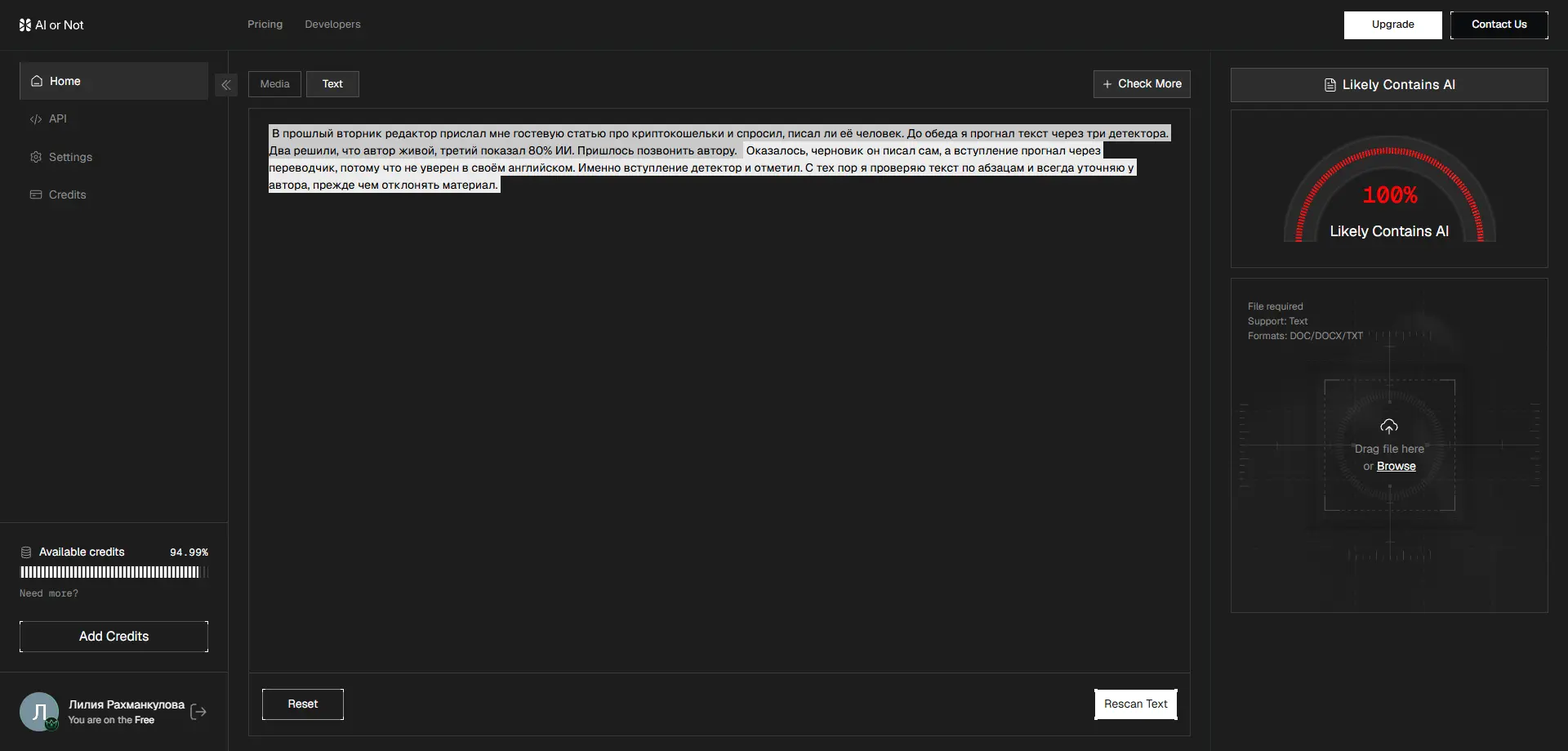1568x751 pixels.
Task: Open Home in the sidebar
Action: [x=114, y=81]
